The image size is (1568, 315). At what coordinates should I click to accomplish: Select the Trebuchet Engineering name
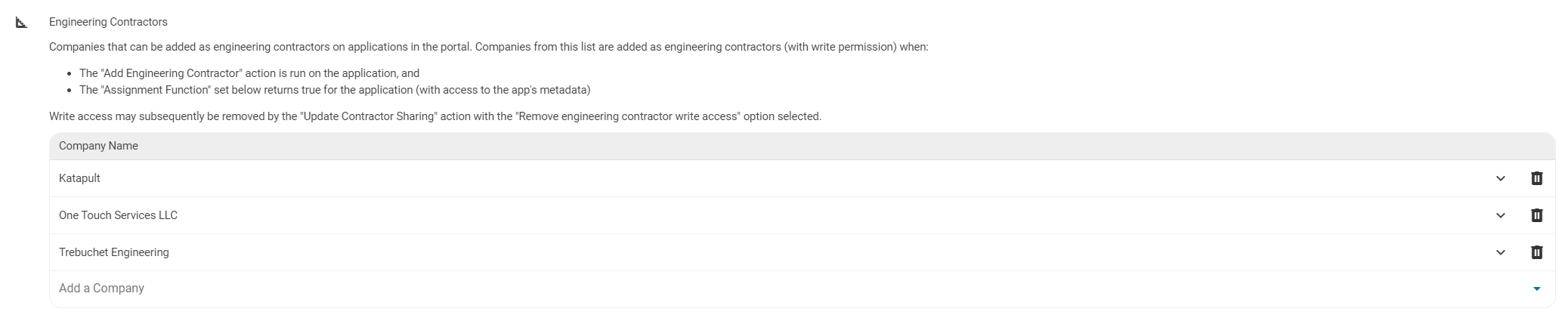(113, 252)
